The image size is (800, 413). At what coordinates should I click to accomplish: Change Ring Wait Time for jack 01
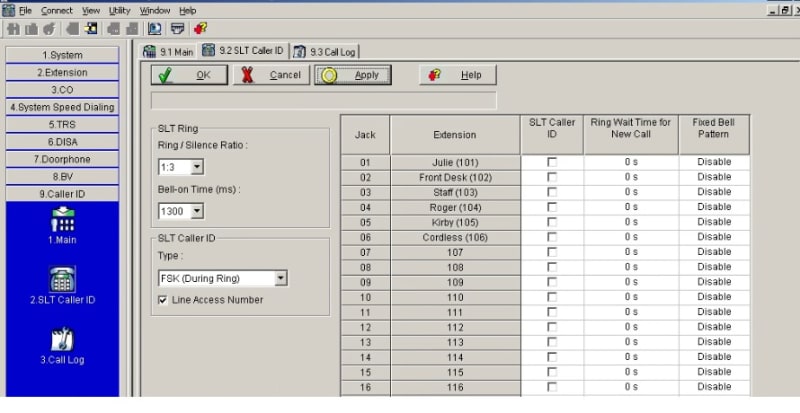pyautogui.click(x=631, y=162)
